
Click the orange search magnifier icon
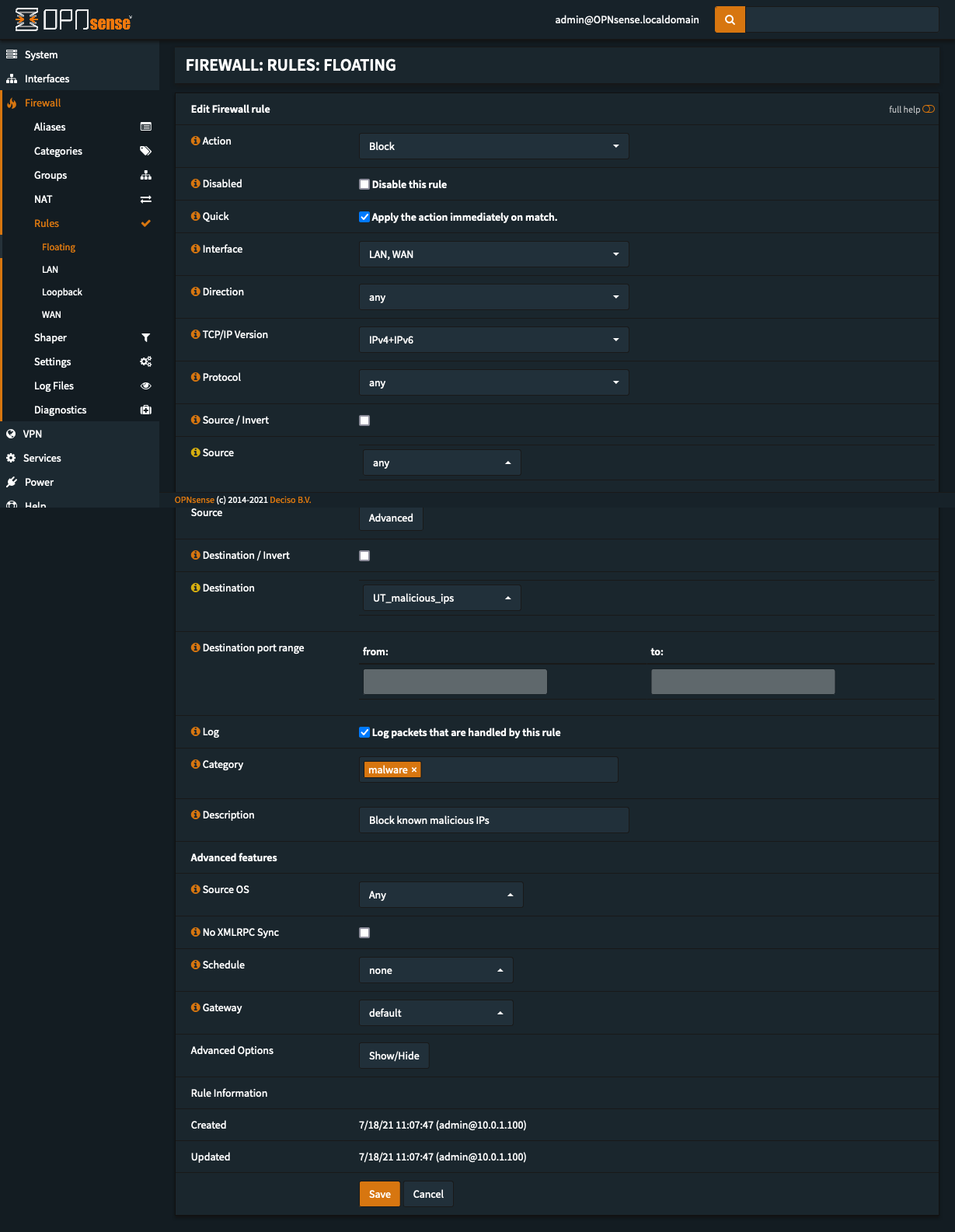730,19
